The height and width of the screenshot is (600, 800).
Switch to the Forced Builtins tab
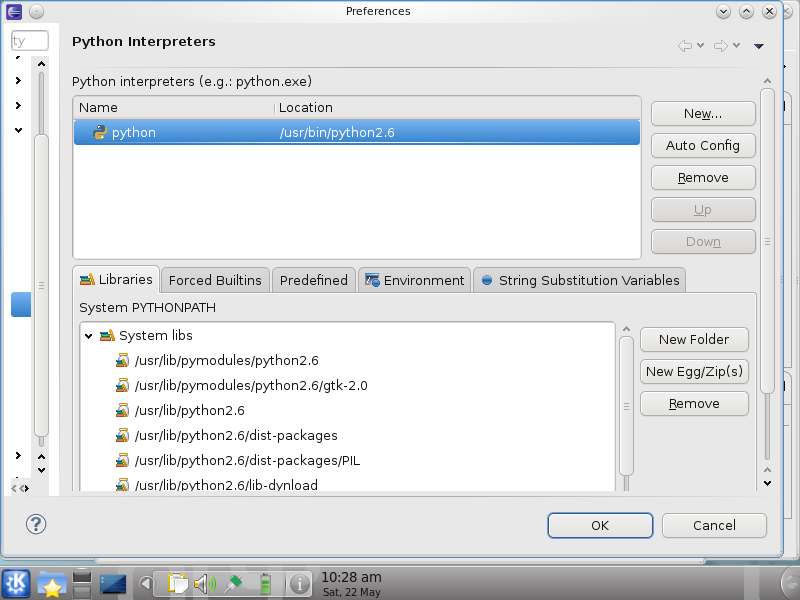coord(215,280)
